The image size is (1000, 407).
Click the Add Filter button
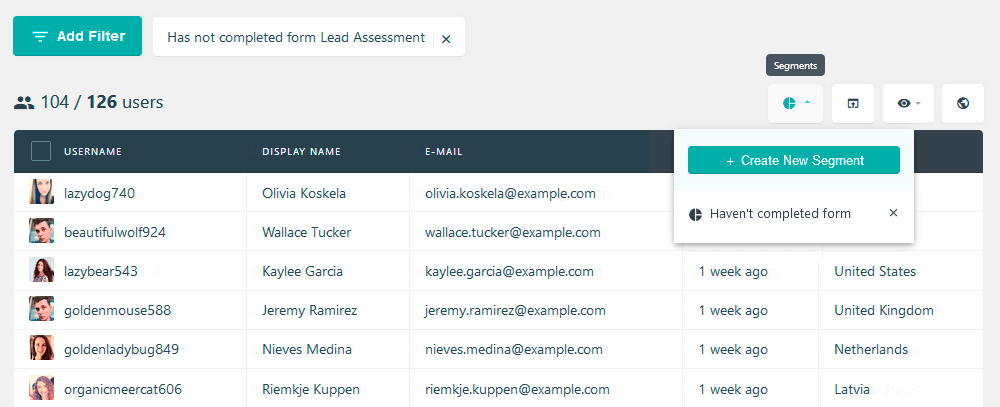pyautogui.click(x=77, y=36)
